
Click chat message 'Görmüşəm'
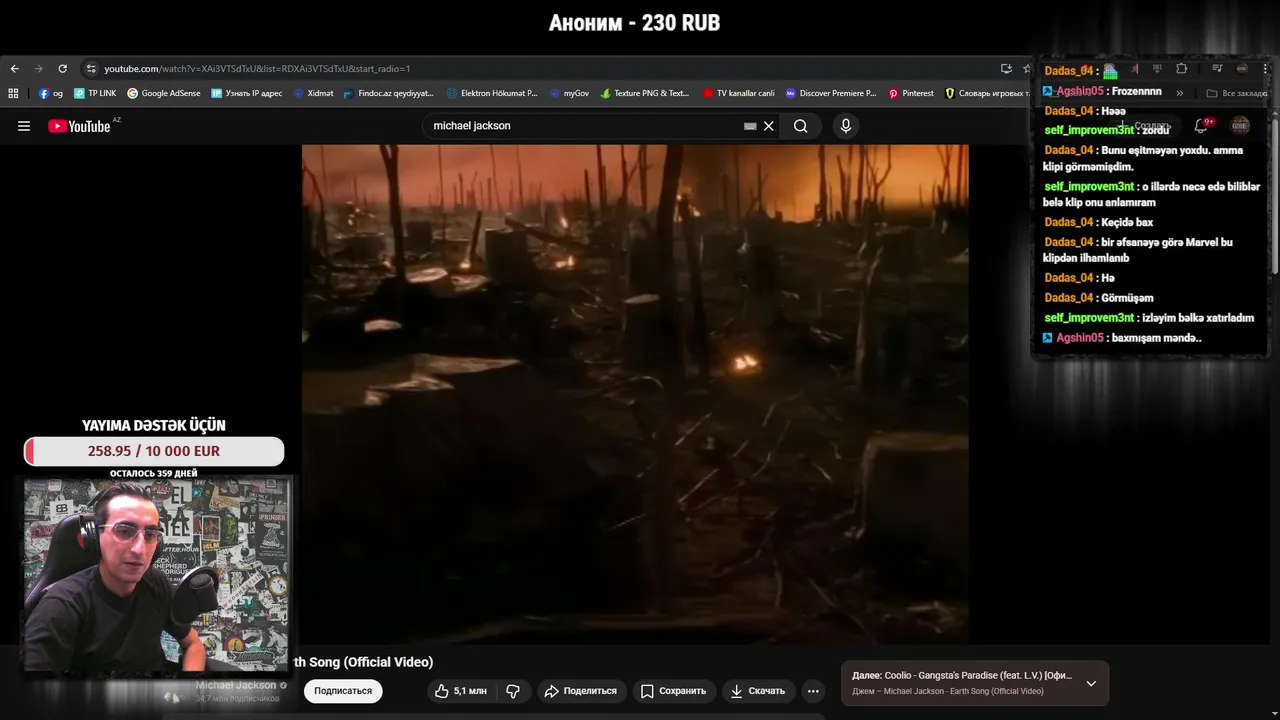[1126, 298]
